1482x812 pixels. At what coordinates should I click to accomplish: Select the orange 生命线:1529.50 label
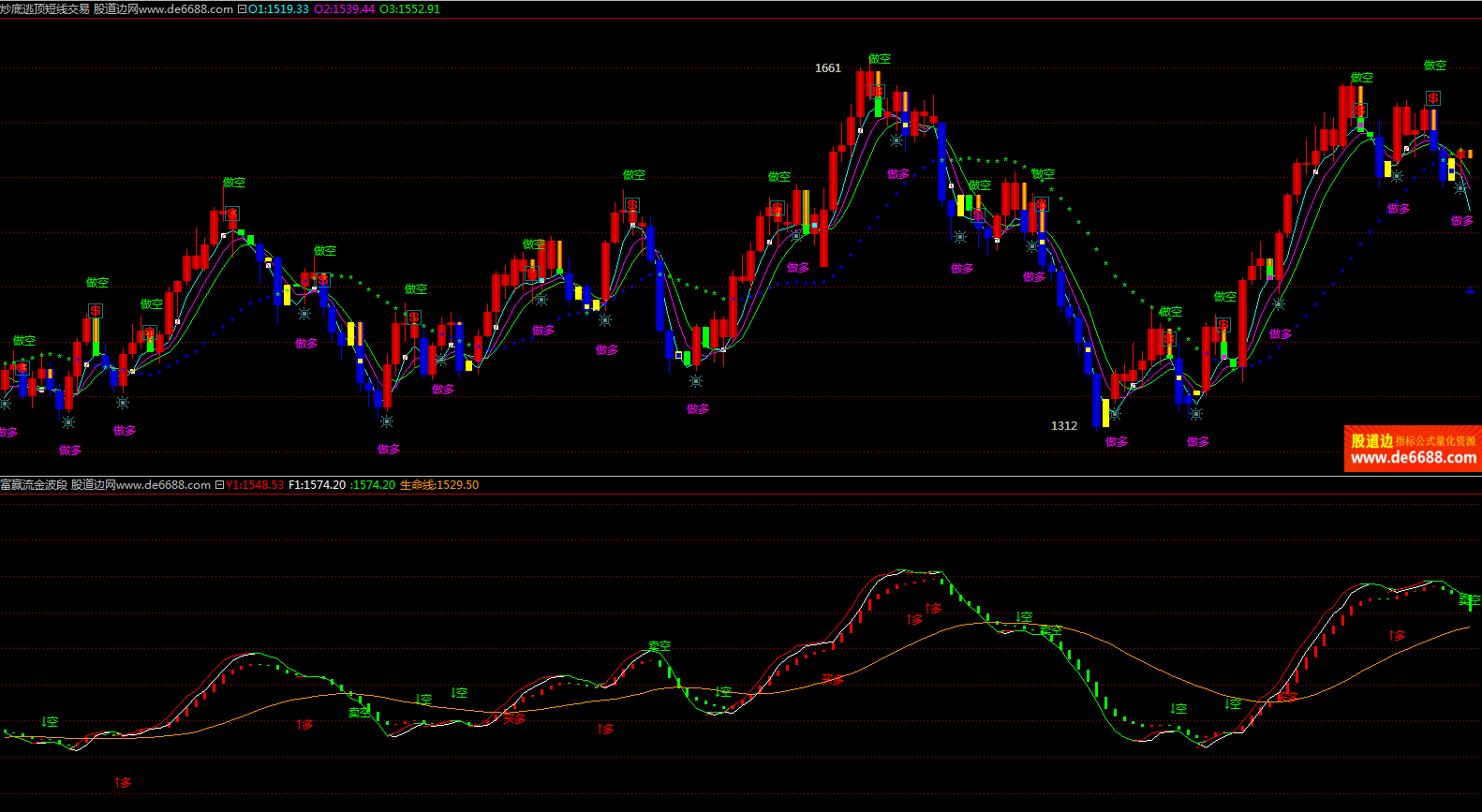point(439,485)
